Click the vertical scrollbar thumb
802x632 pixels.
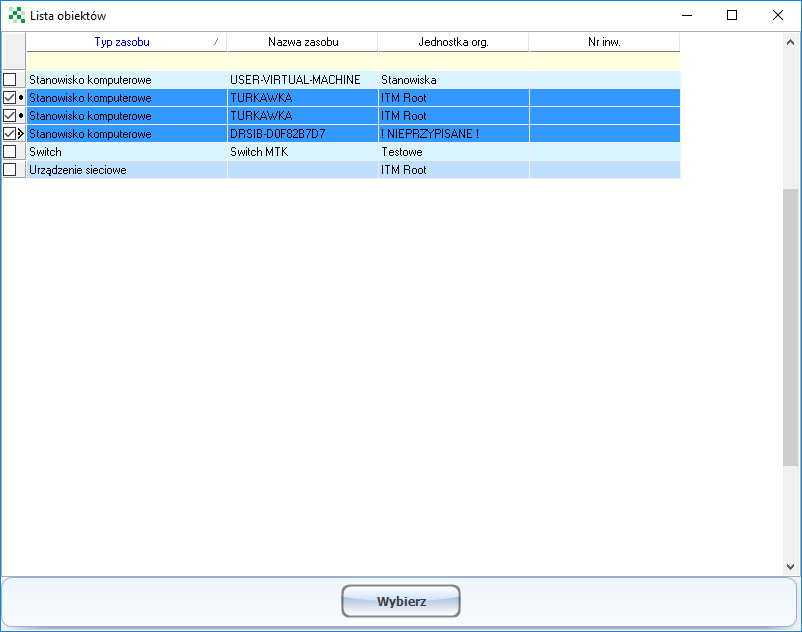click(790, 327)
